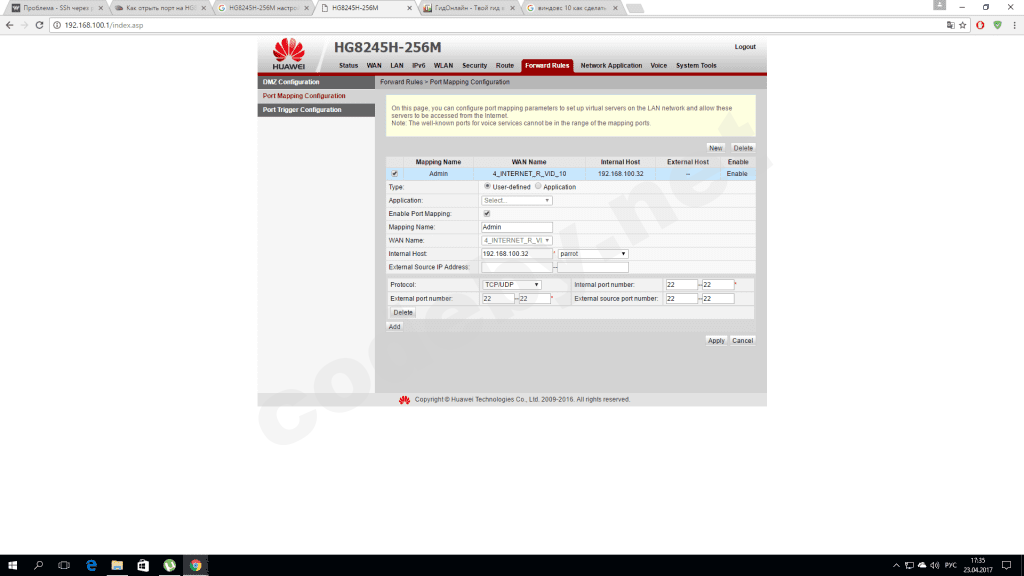1024x576 pixels.
Task: Select the Application type radio button
Action: click(538, 186)
